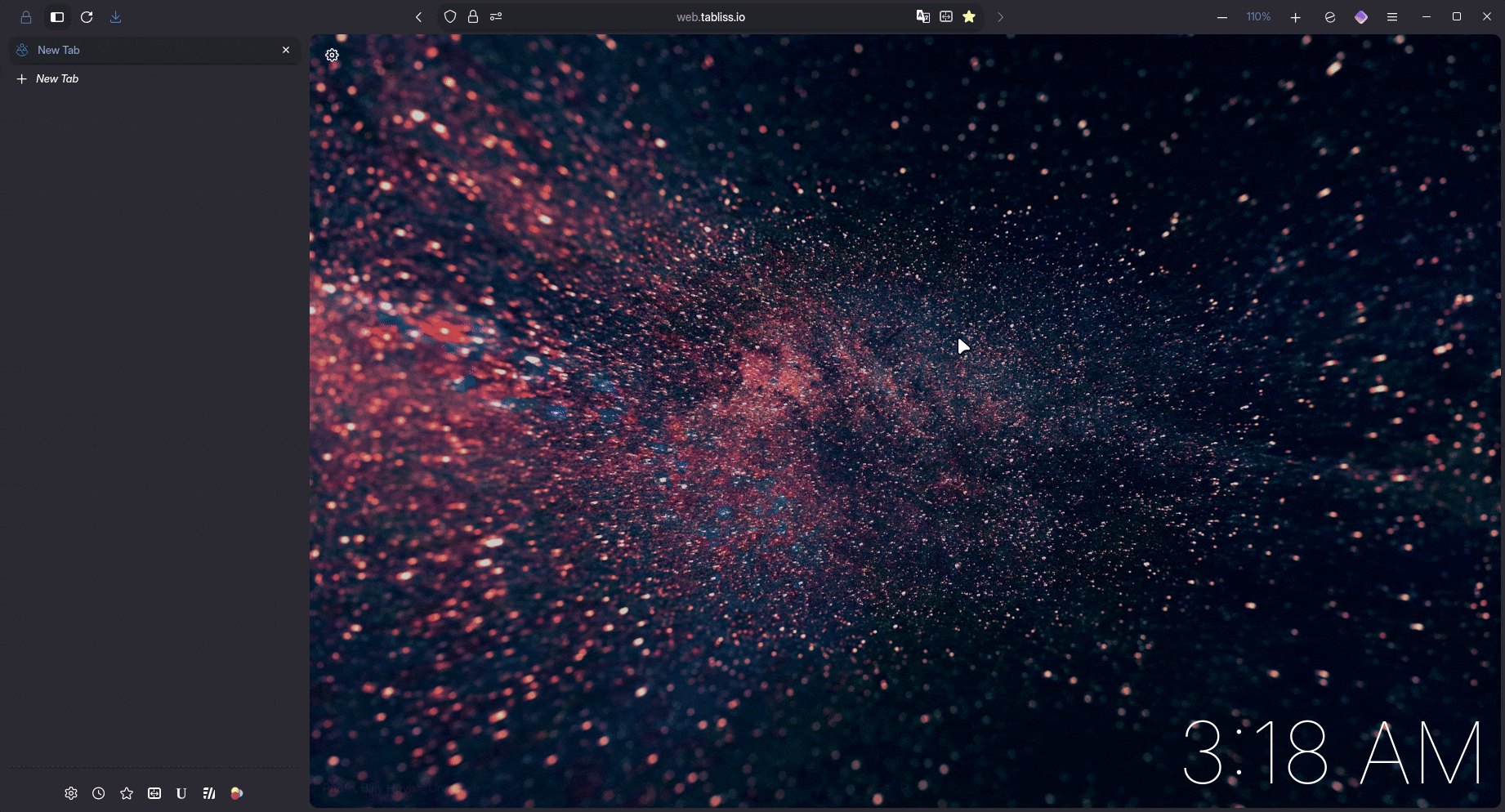Open browser settings gear in sidebar footer

(x=71, y=793)
